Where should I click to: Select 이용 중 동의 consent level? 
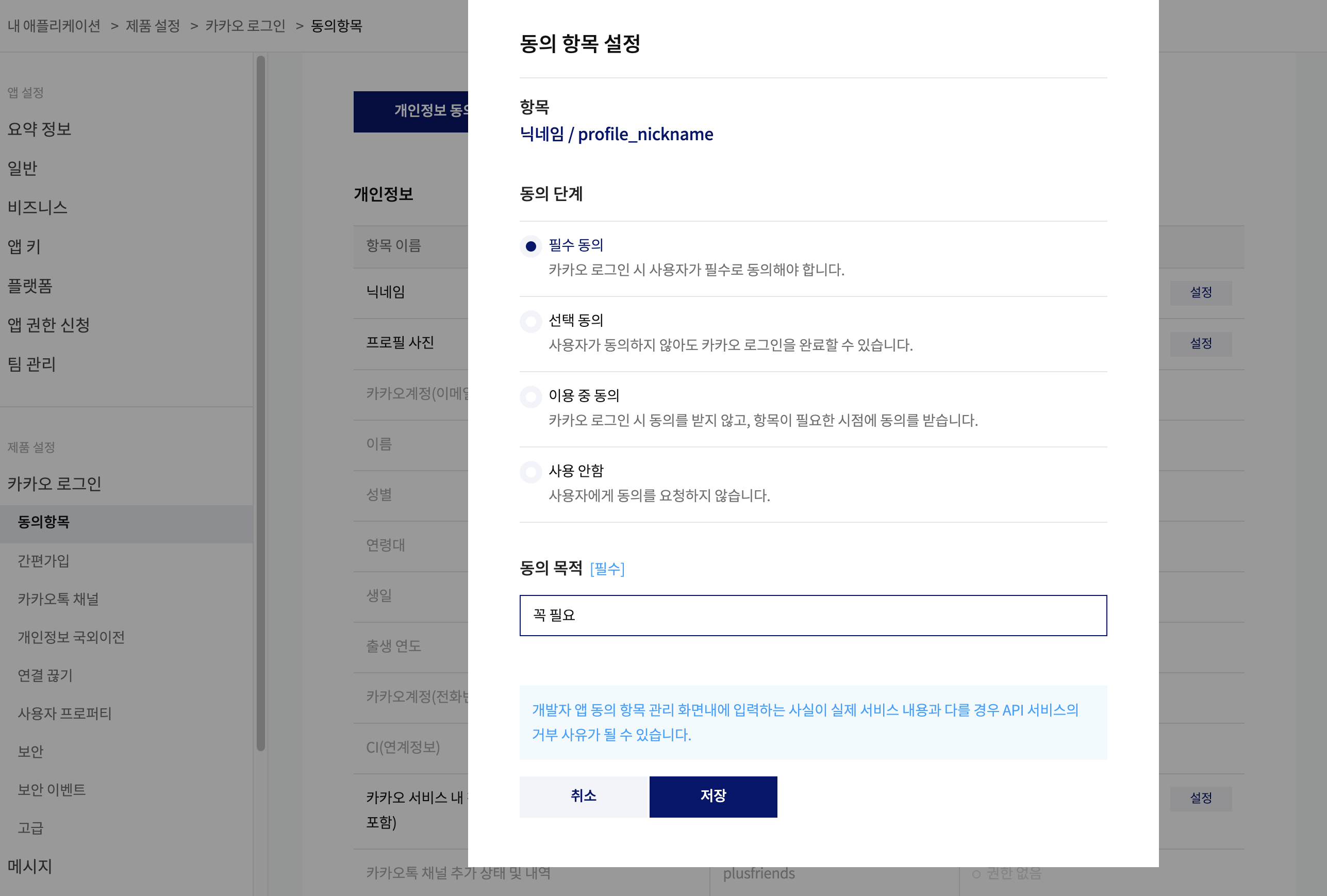tap(530, 396)
